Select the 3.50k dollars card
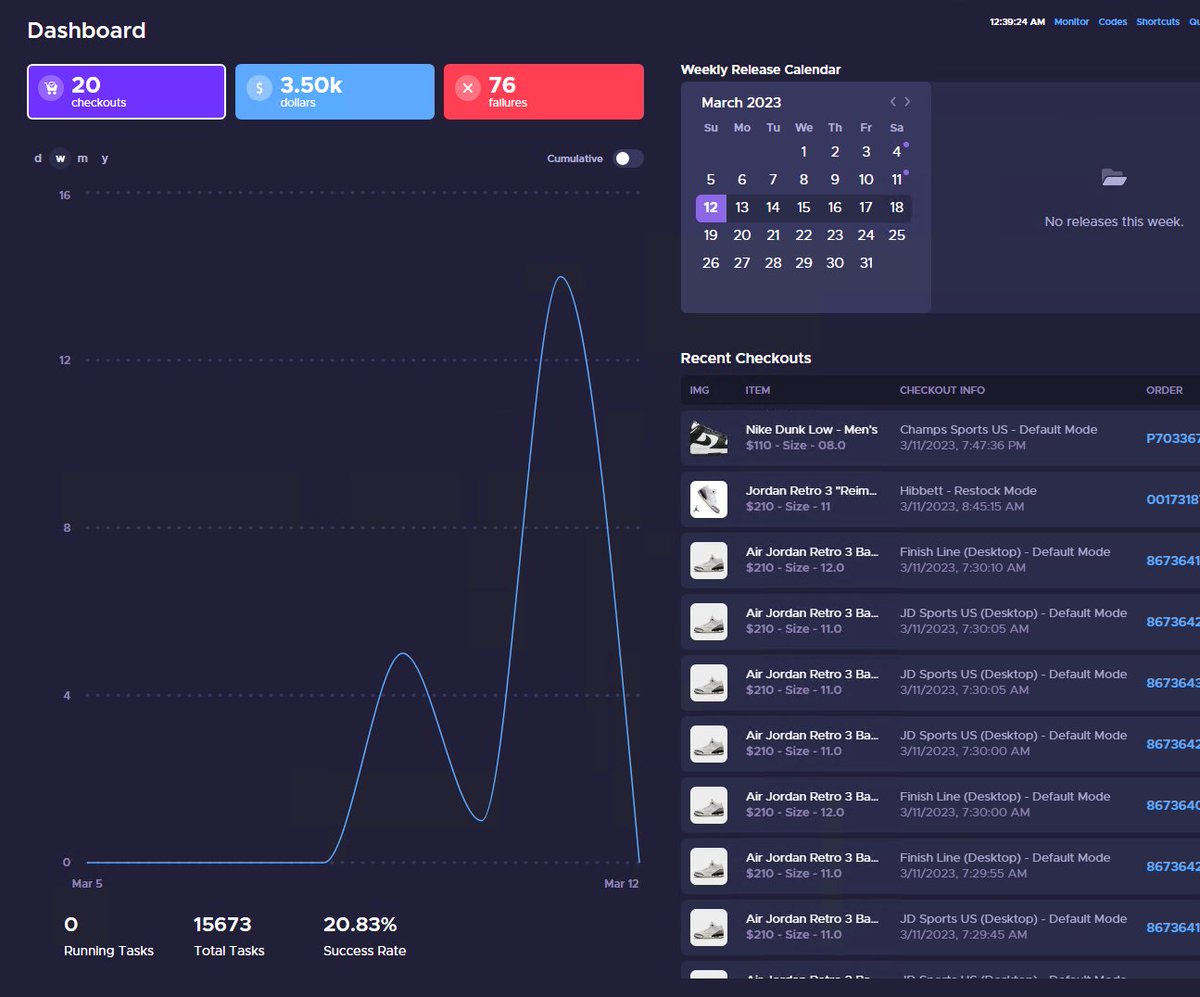1200x997 pixels. [x=335, y=92]
